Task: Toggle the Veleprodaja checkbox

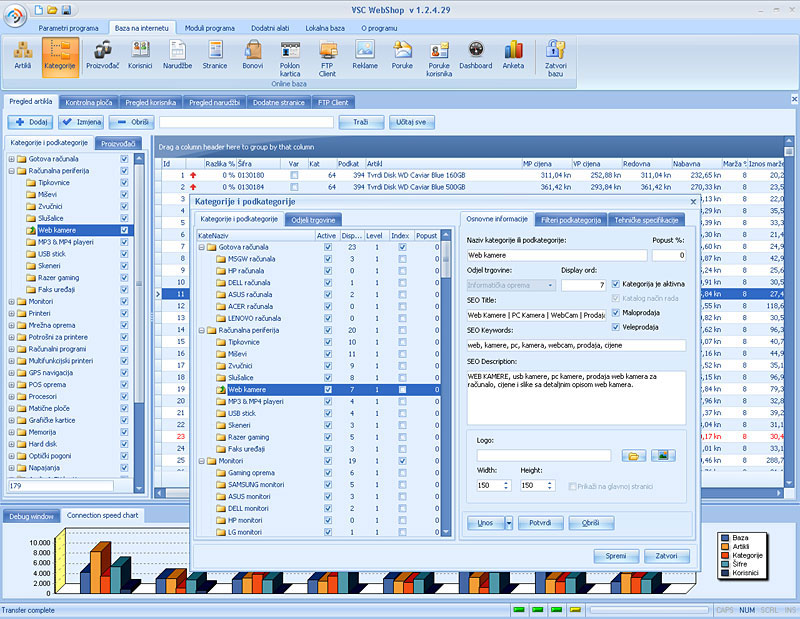Action: (x=615, y=327)
